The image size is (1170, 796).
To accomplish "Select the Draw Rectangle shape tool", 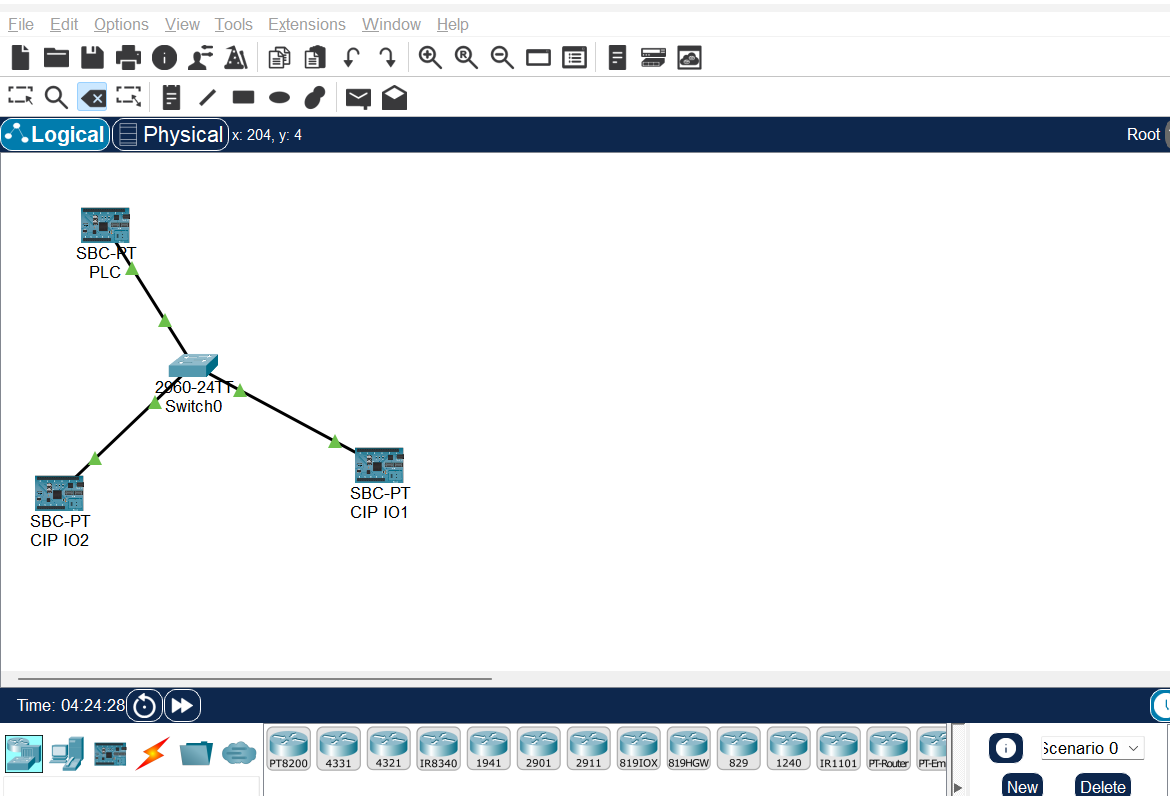I will (242, 97).
